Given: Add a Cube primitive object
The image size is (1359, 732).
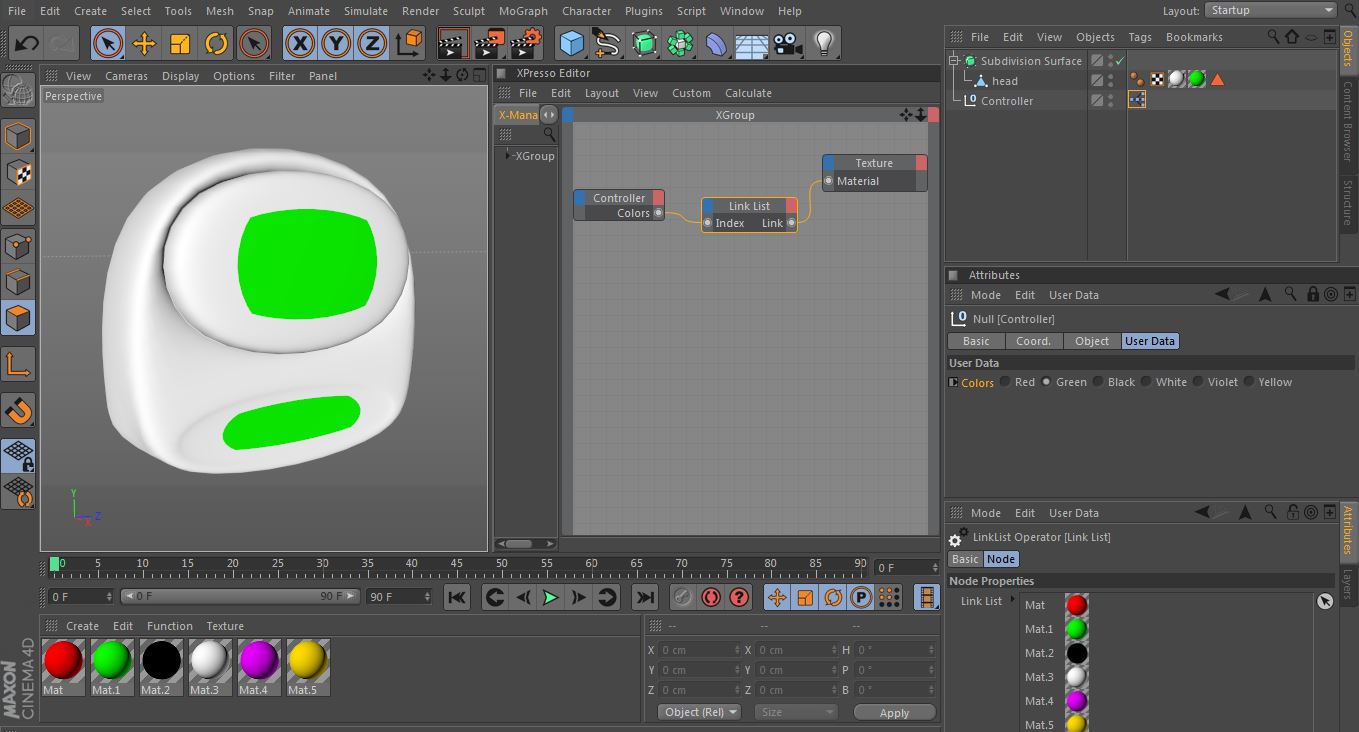Looking at the screenshot, I should point(572,44).
